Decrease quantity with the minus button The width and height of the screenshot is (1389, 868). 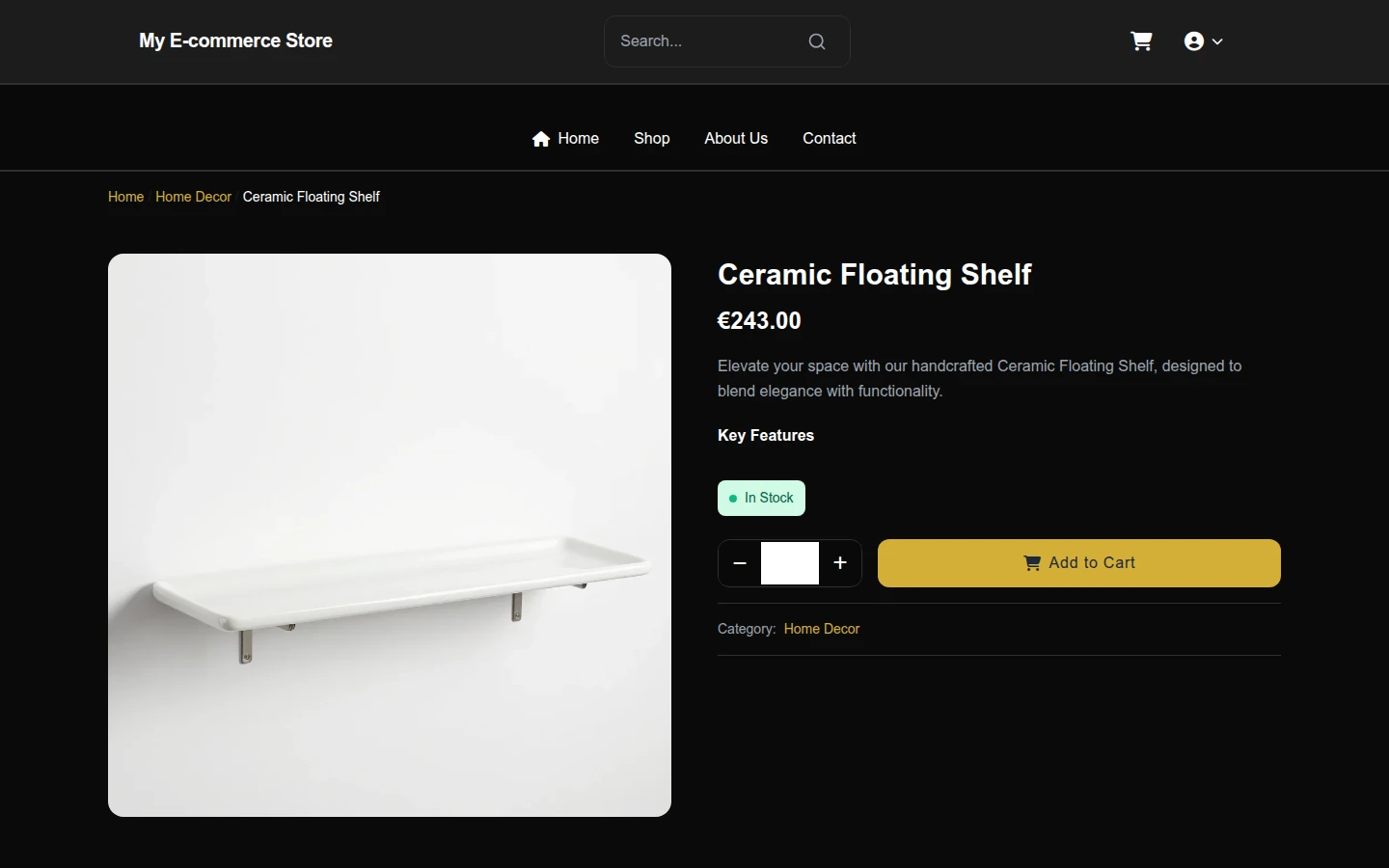[740, 563]
